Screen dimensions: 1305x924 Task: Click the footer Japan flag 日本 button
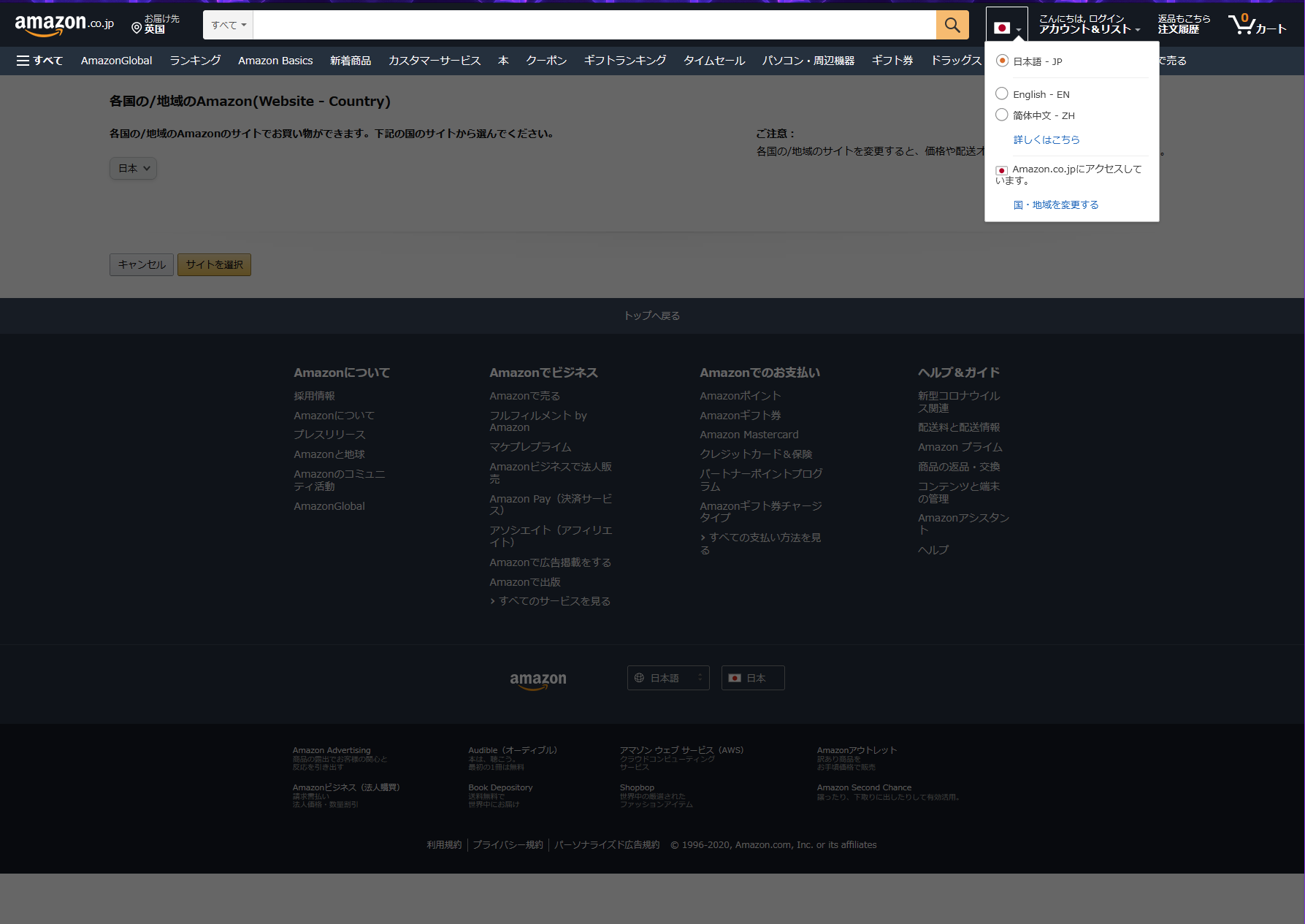coord(753,678)
